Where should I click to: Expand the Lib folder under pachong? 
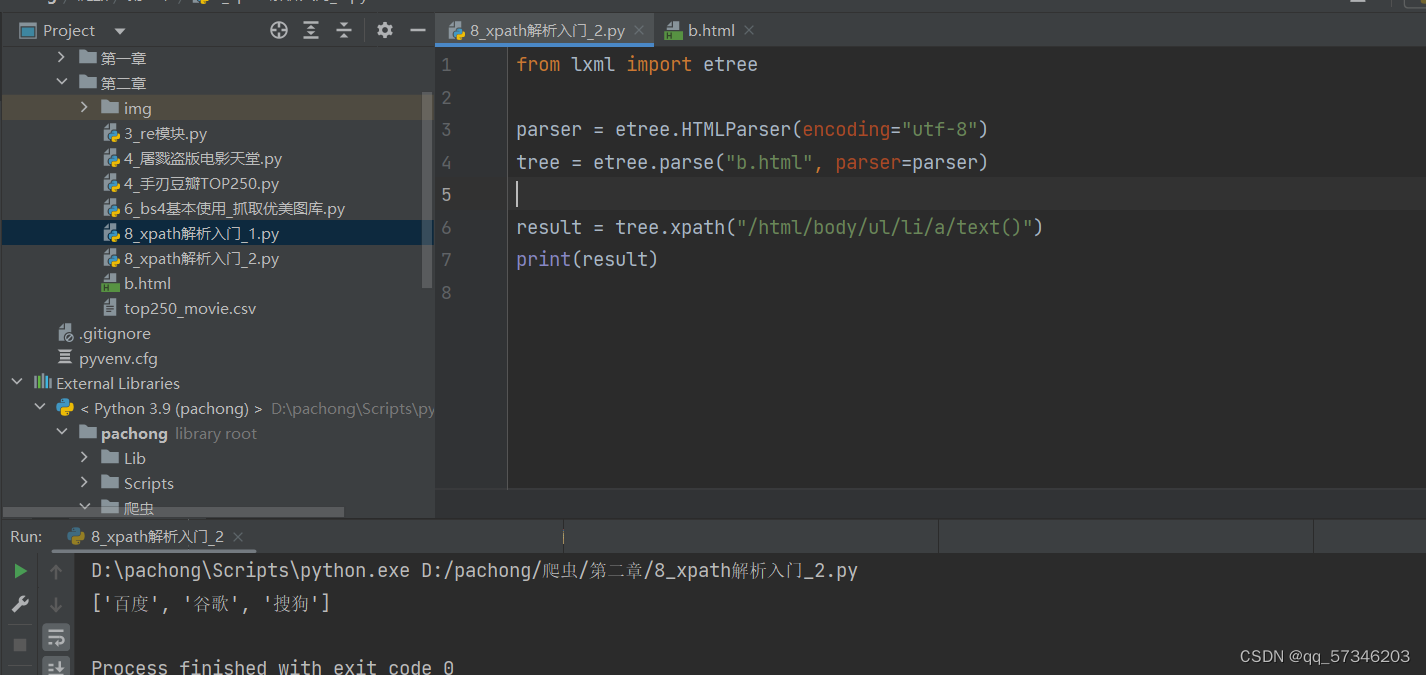pos(84,457)
